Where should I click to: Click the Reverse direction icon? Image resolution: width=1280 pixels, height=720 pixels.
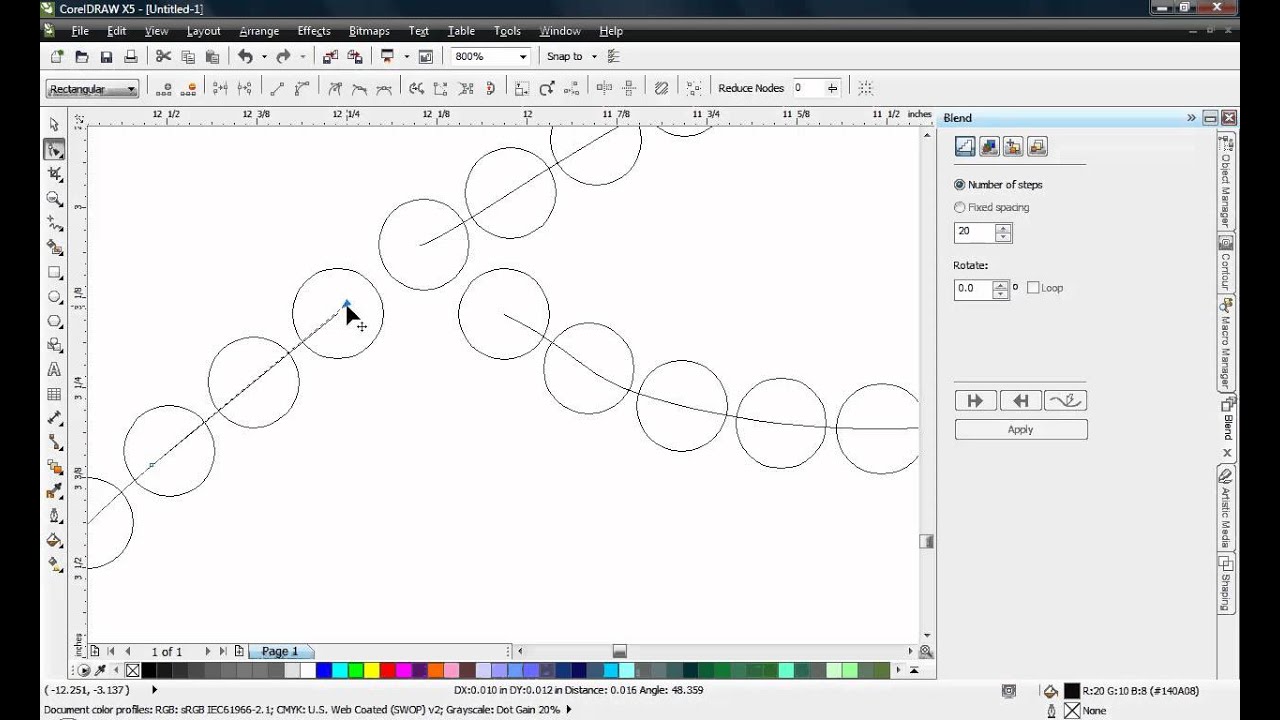coord(416,88)
